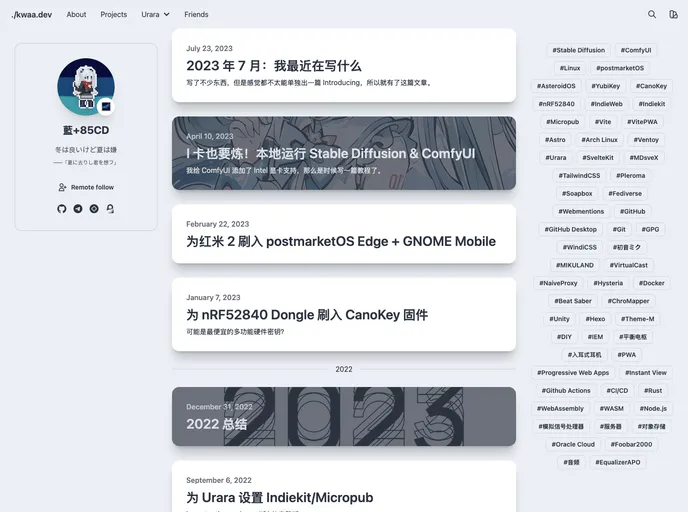Screen dimensions: 688x512
Task: Select the #Hysteria tag
Action: 608,283
